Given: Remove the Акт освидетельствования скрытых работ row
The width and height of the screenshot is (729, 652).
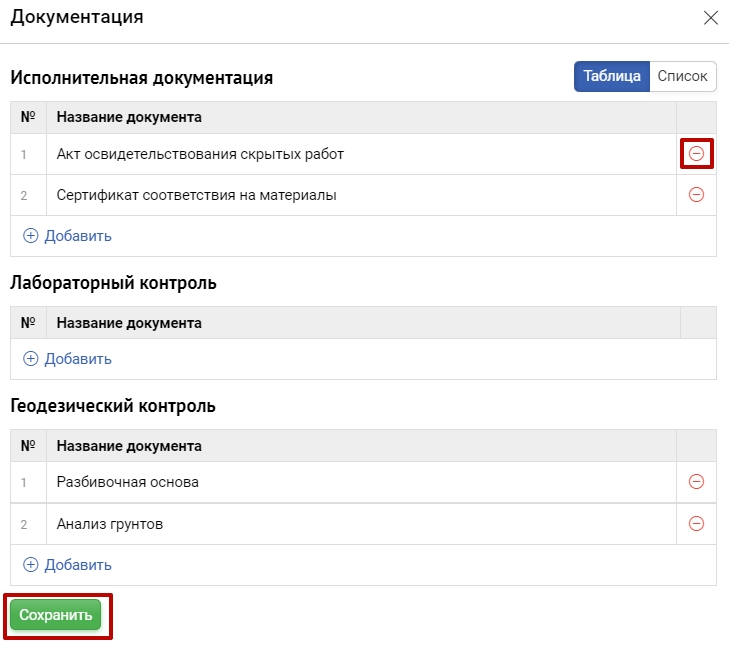Looking at the screenshot, I should (696, 154).
